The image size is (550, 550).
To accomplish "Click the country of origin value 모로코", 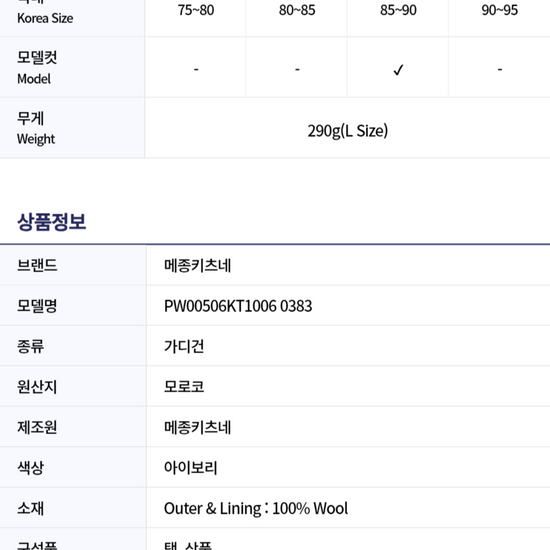I will [184, 387].
